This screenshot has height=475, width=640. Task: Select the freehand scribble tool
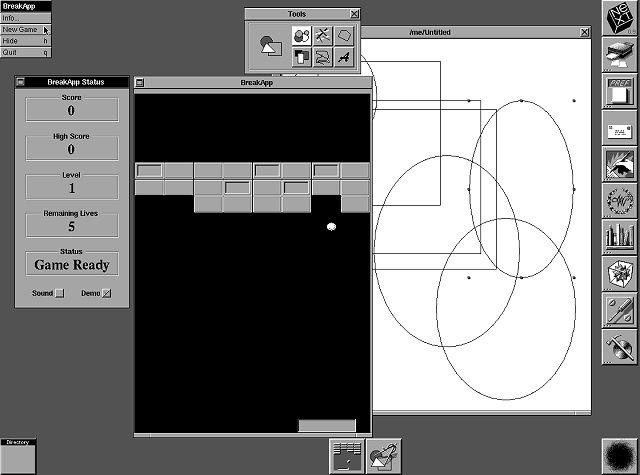pos(323,57)
